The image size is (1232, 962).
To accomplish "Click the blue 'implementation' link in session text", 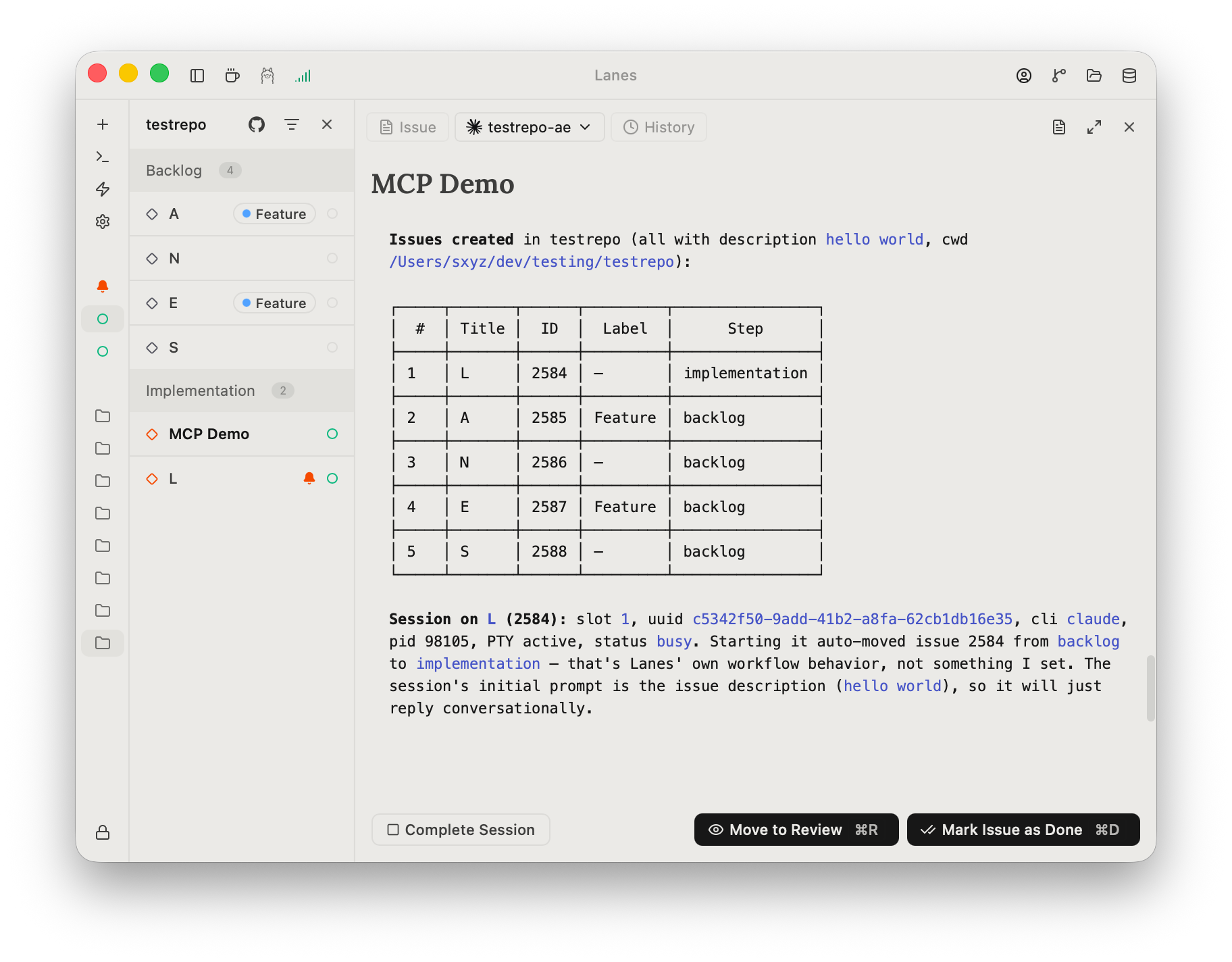I will [x=478, y=663].
